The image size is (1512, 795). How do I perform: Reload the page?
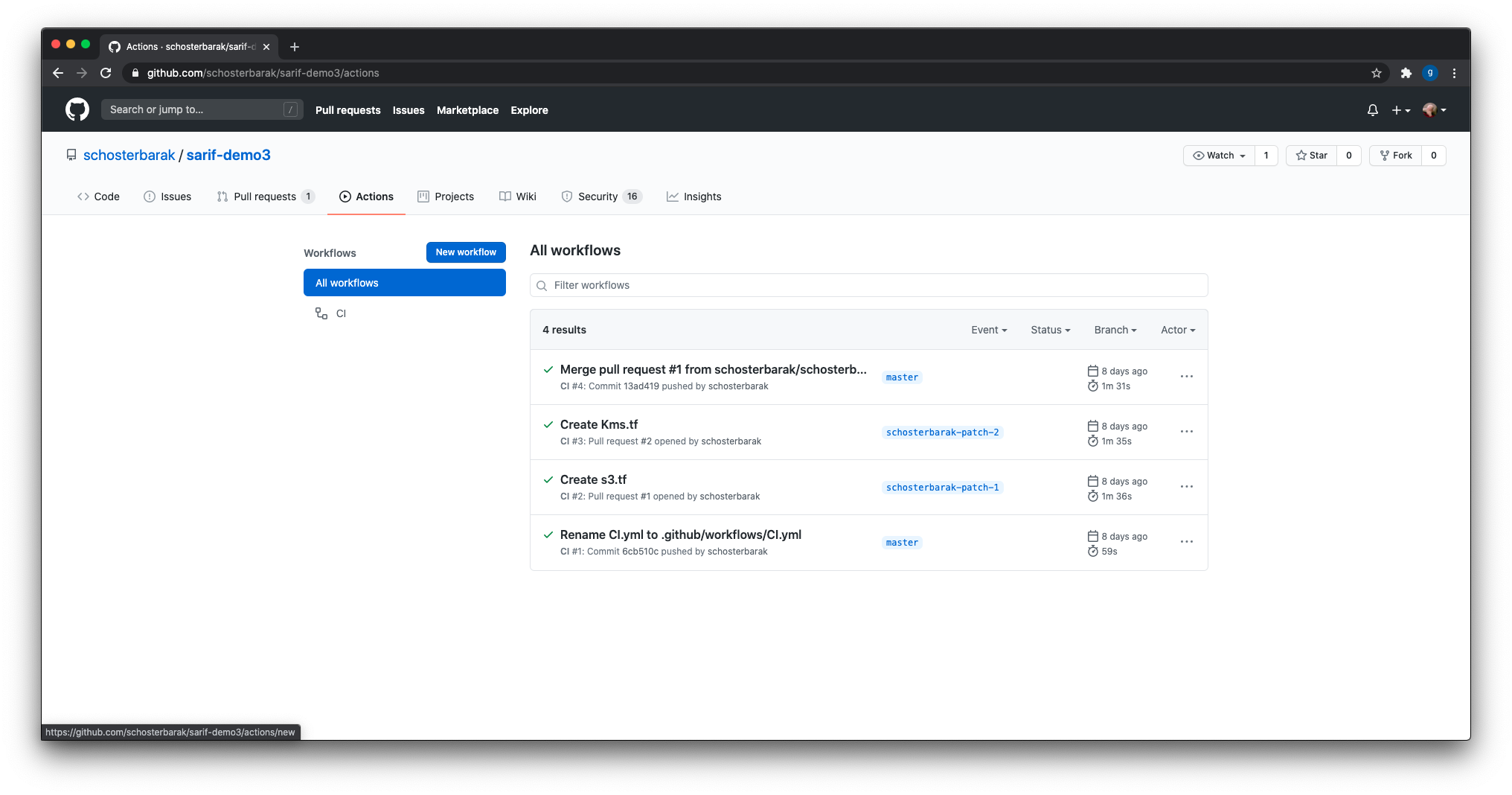106,73
